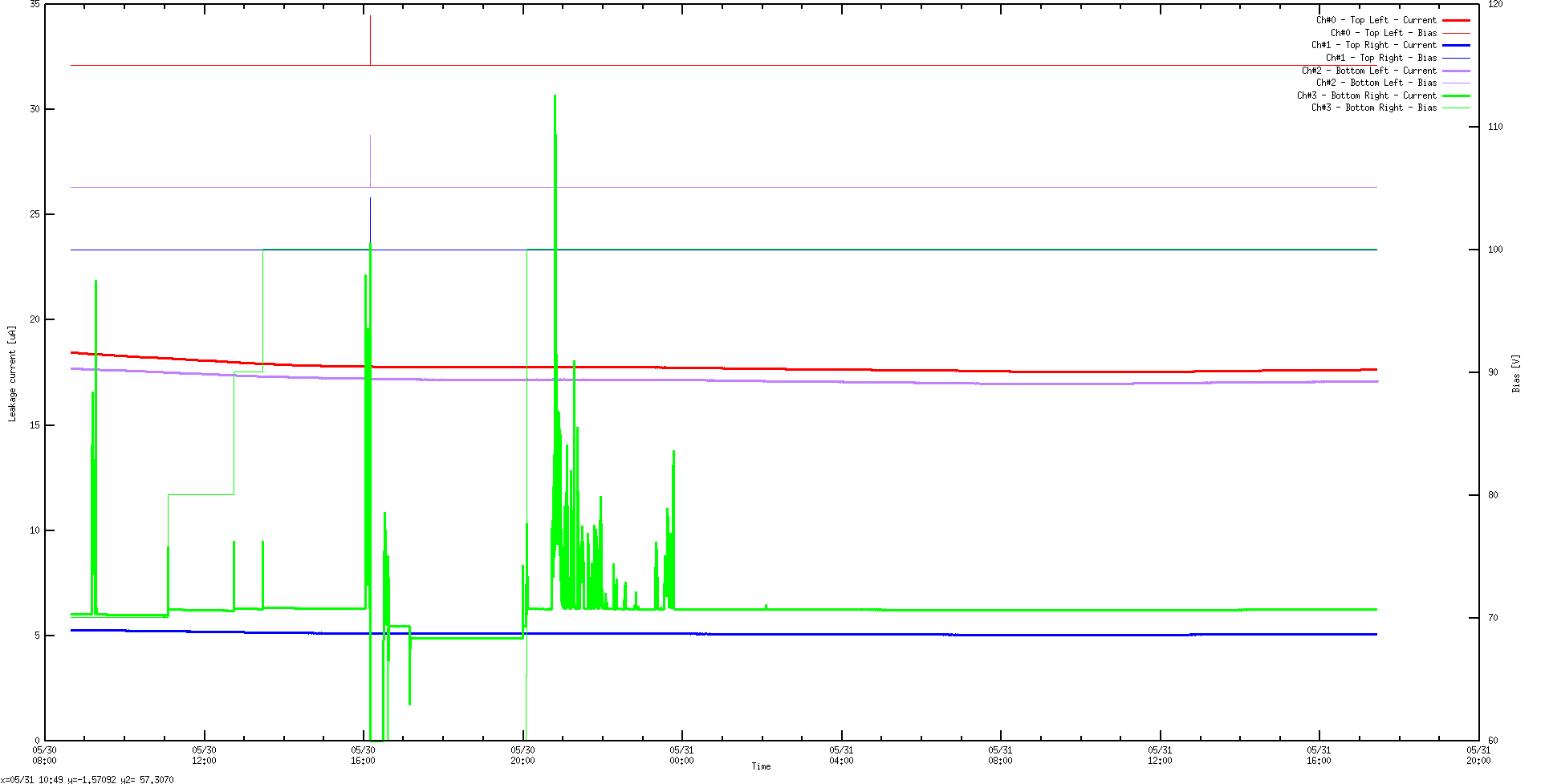Click the purple Ch#2 Current legend line sample

coord(1456,71)
